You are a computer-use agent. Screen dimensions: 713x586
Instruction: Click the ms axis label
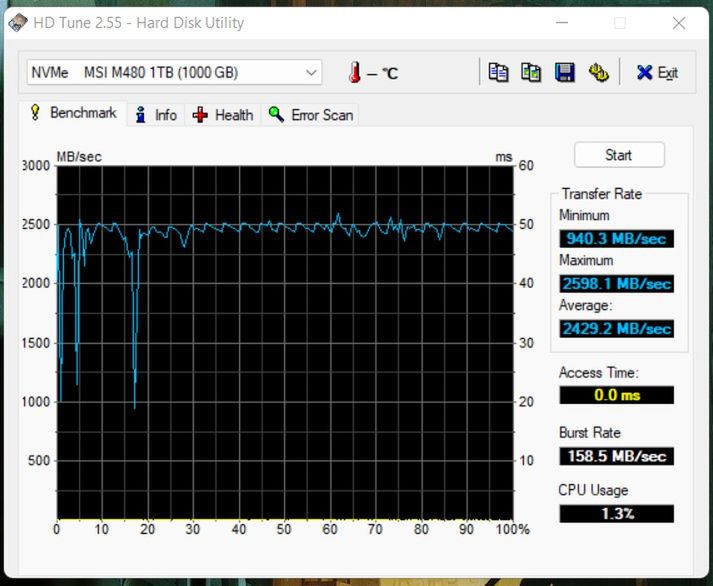503,157
